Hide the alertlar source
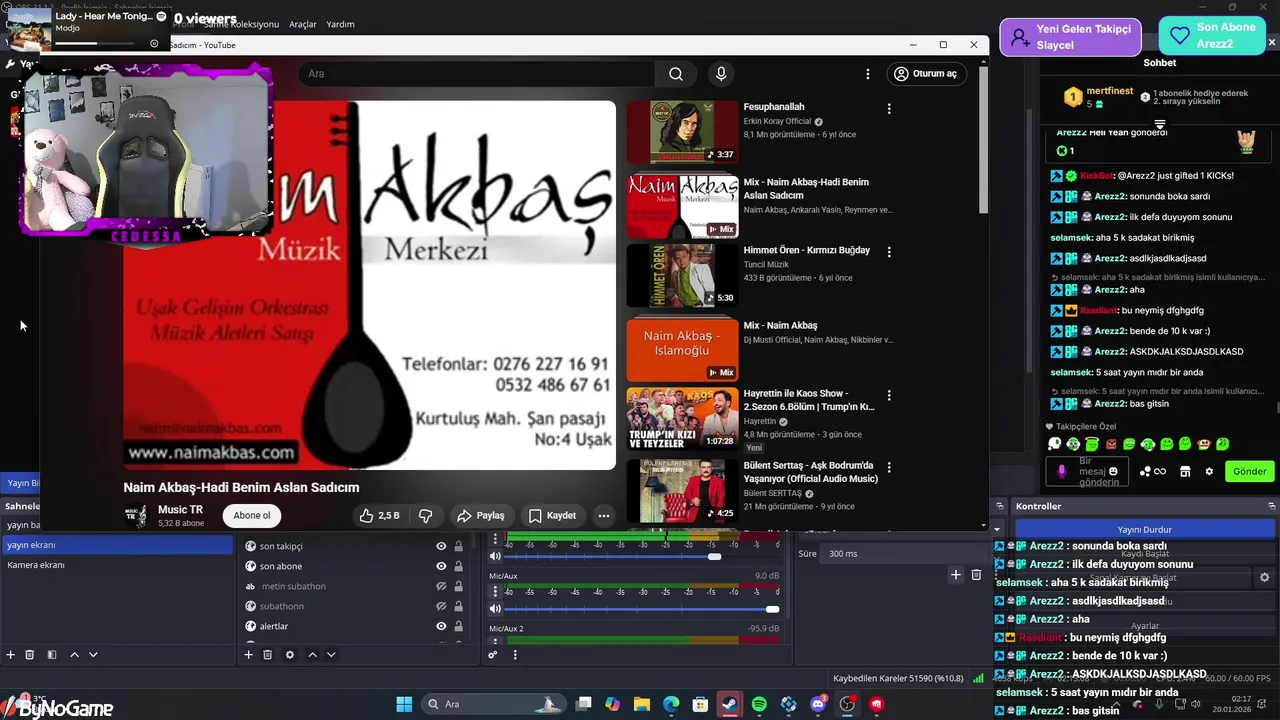 [x=441, y=626]
